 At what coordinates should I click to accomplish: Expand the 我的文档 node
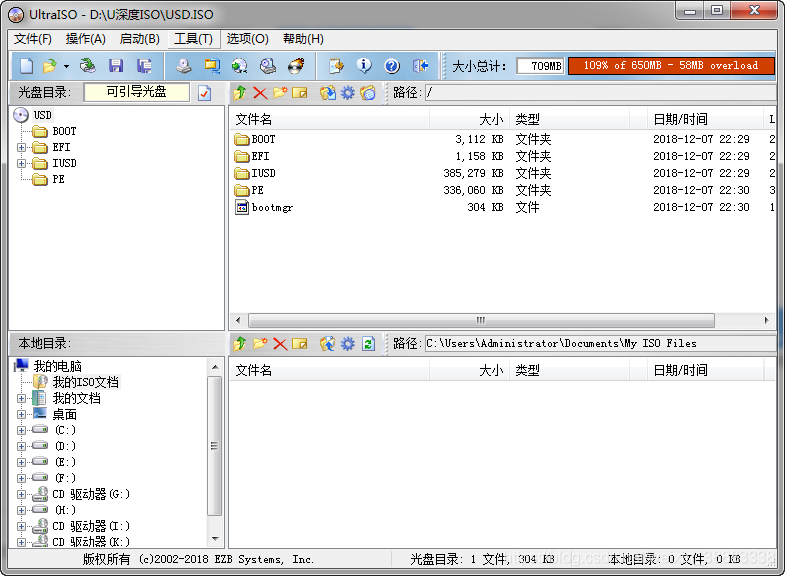pos(21,398)
